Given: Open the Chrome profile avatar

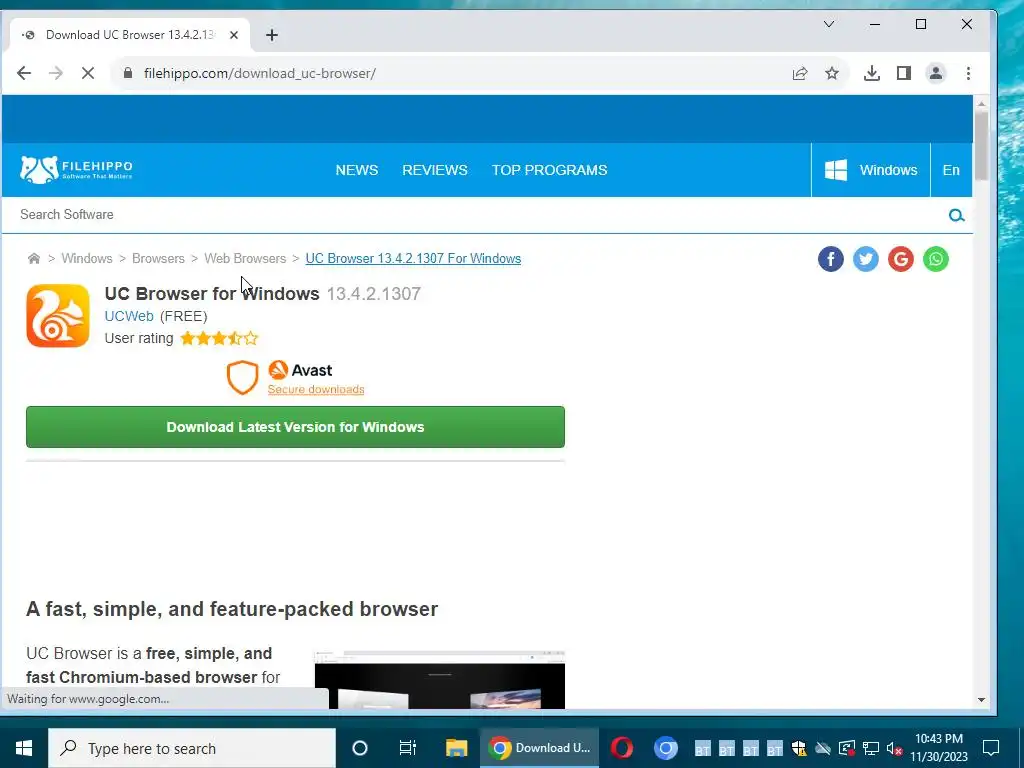Looking at the screenshot, I should point(936,73).
